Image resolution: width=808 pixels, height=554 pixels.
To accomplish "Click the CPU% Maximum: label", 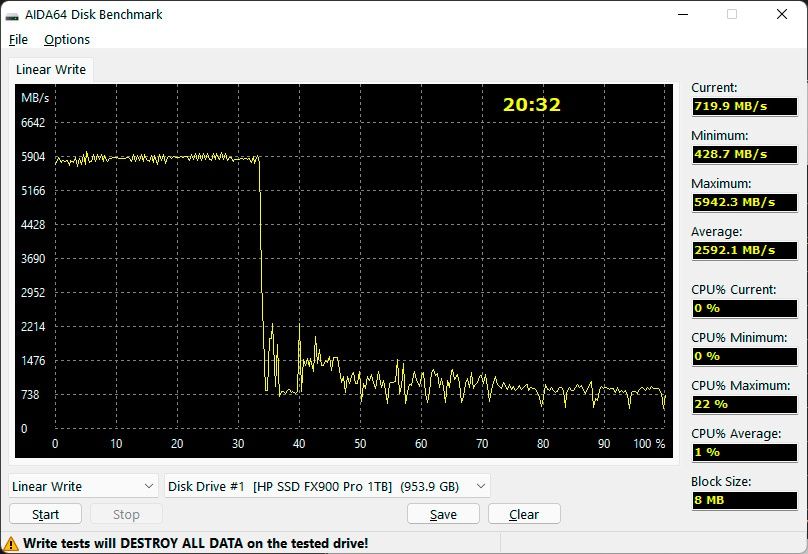I will coord(740,385).
